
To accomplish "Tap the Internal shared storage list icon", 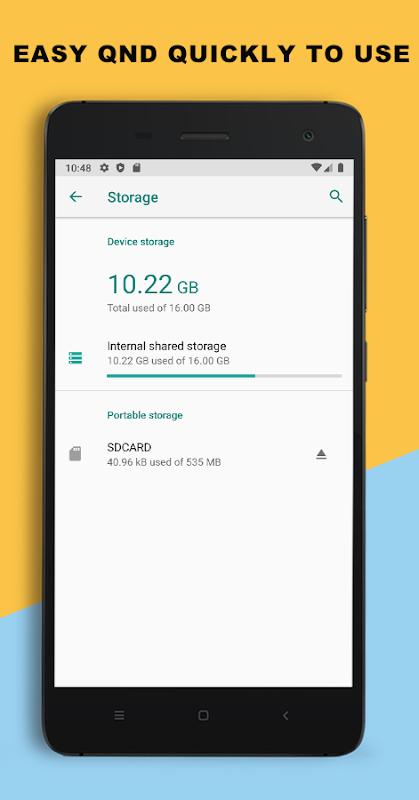I will point(75,358).
